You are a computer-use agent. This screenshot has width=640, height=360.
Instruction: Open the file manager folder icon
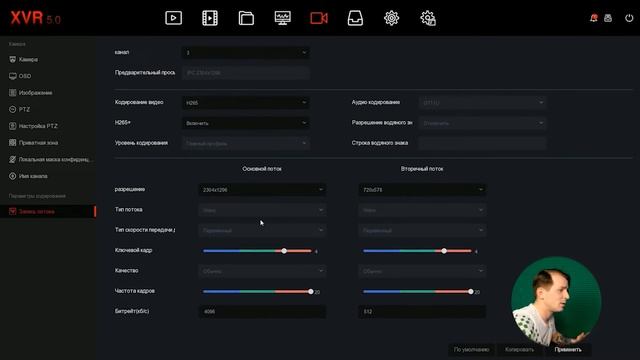[246, 18]
